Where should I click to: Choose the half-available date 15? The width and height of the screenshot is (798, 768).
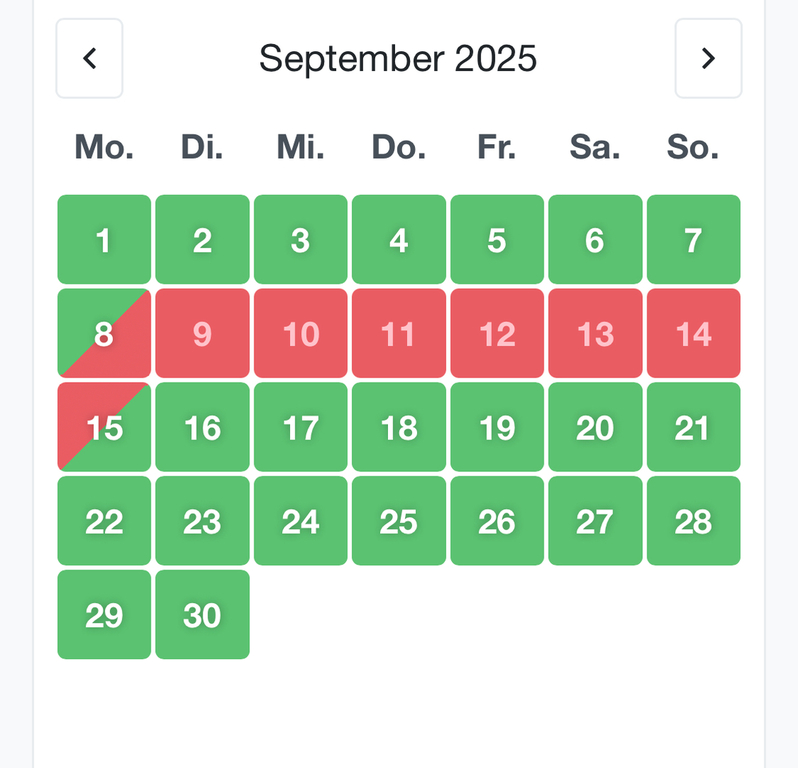[x=104, y=428]
